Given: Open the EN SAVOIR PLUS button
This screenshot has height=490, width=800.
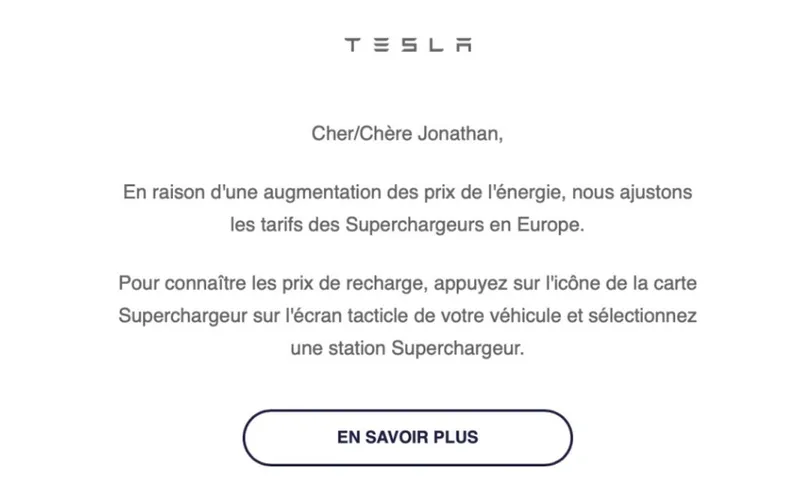Looking at the screenshot, I should (408, 437).
